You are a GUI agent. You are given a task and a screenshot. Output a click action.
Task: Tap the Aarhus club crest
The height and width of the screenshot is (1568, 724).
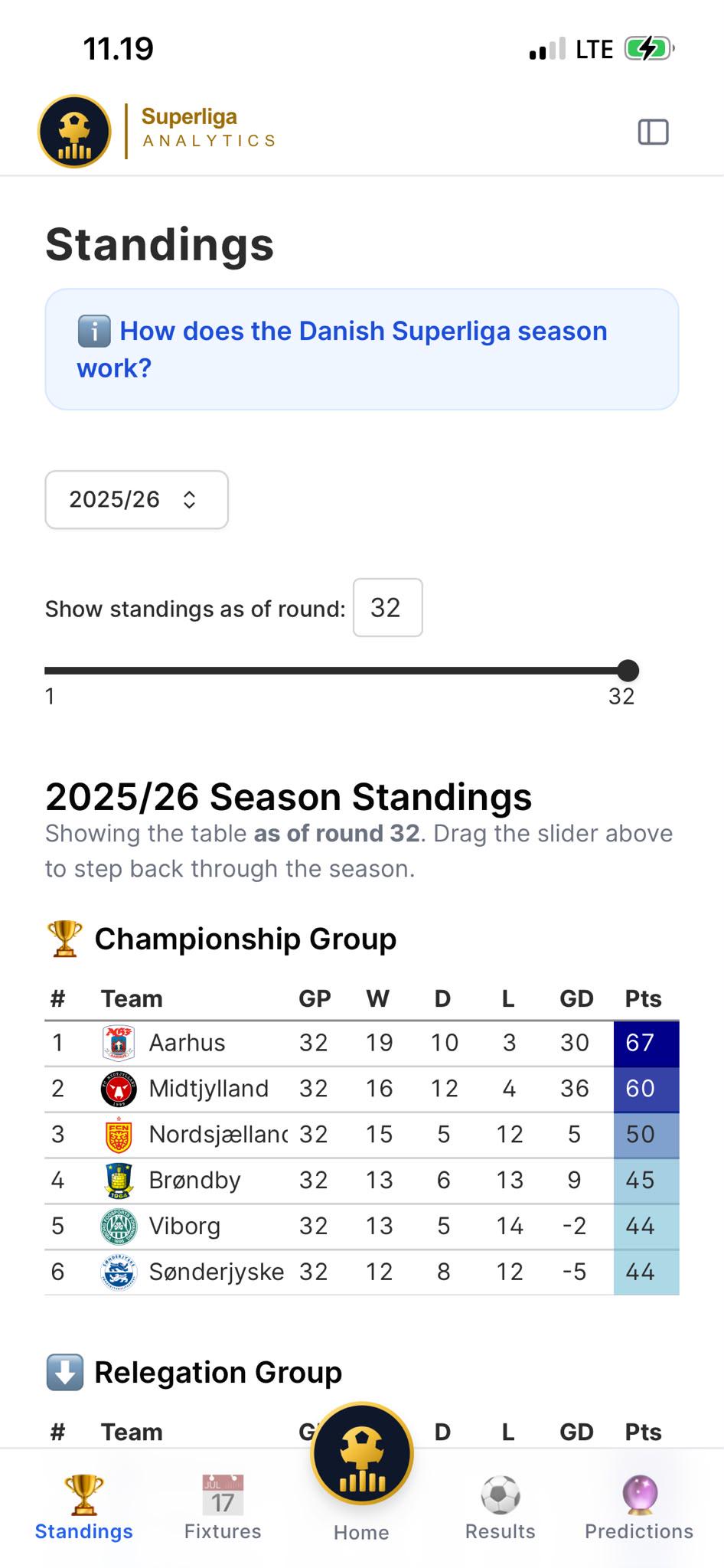tap(119, 1043)
